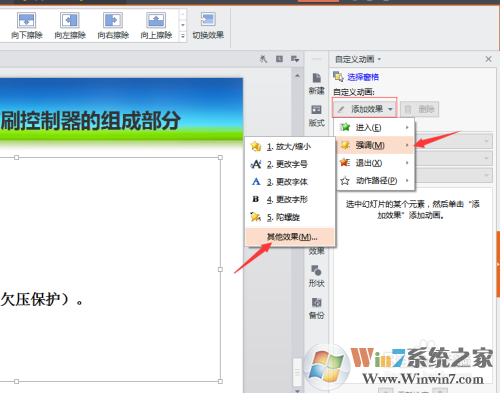Open the 切换效果 transition effects button
The height and width of the screenshot is (393, 500).
[208, 26]
